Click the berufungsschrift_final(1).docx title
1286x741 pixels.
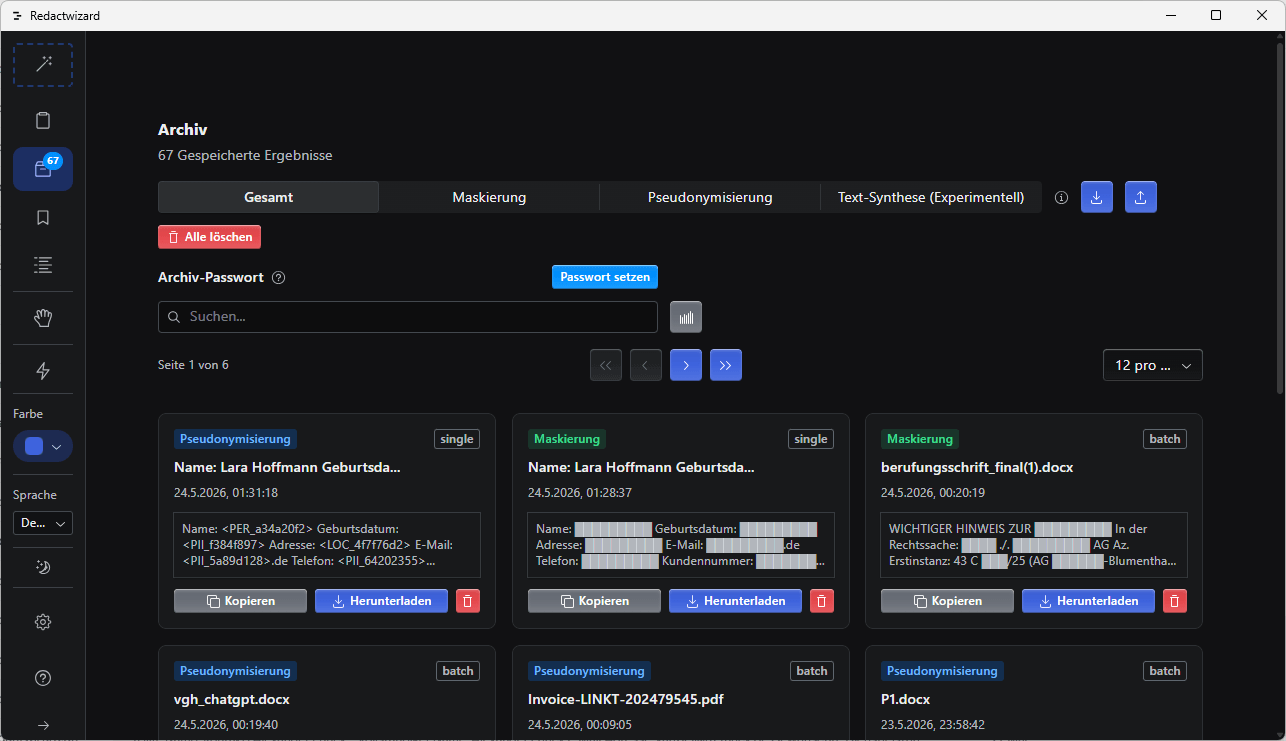[977, 467]
